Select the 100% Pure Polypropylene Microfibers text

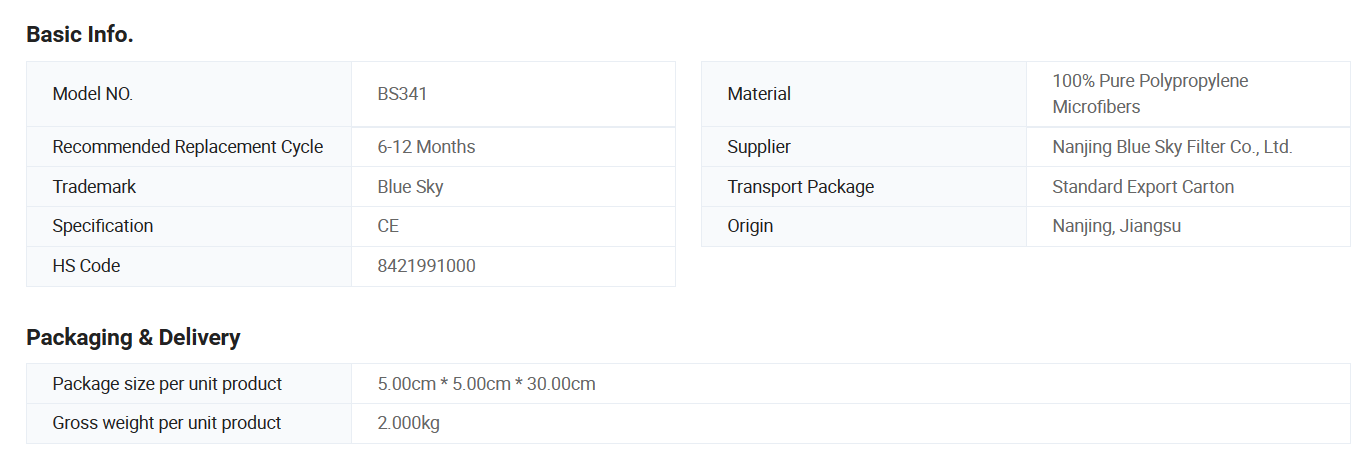tap(1150, 94)
